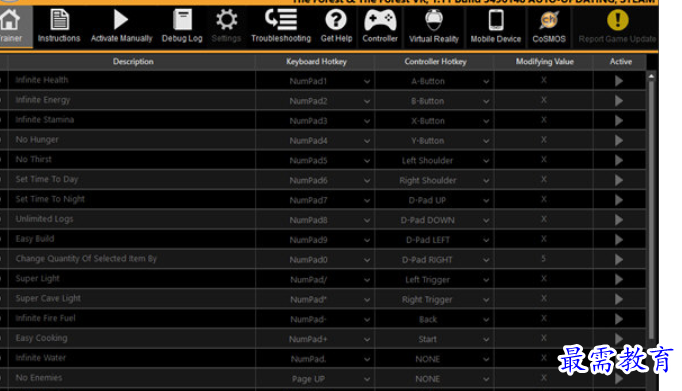Click Report Game Update warning icon
The height and width of the screenshot is (391, 682).
click(618, 20)
